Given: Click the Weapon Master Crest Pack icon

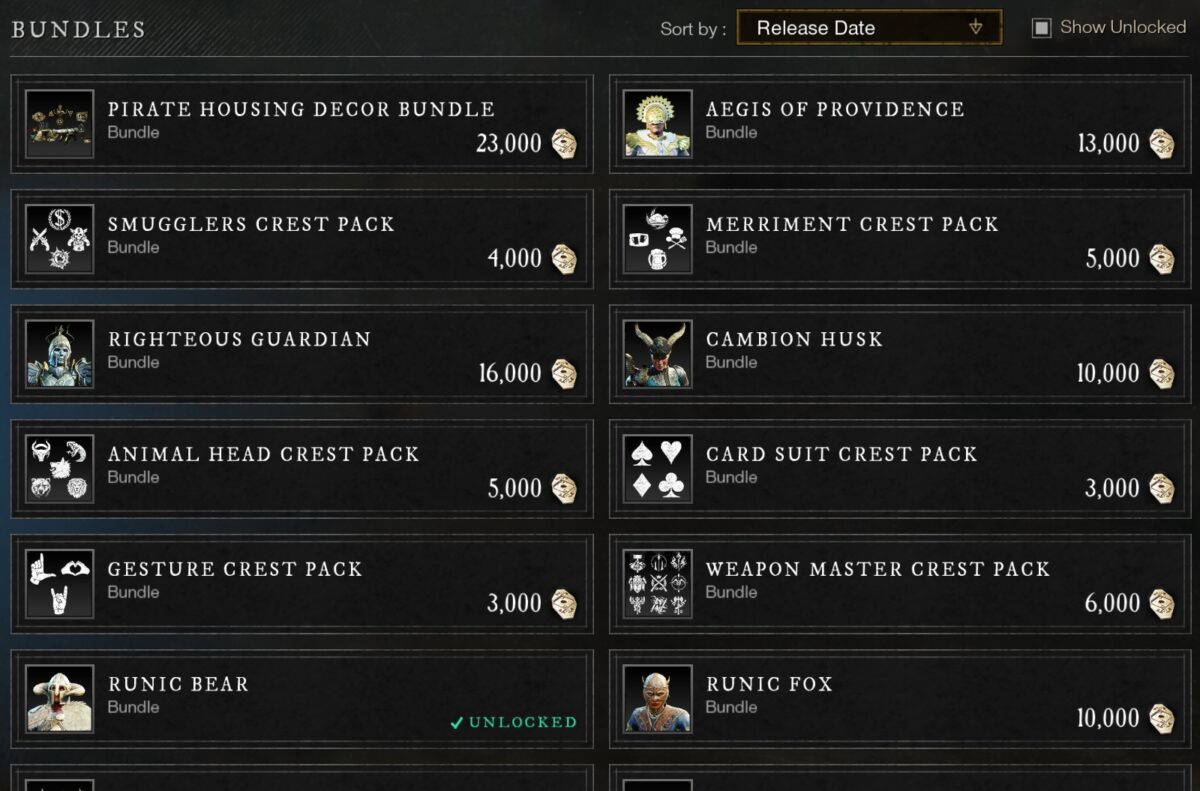Looking at the screenshot, I should tap(657, 582).
